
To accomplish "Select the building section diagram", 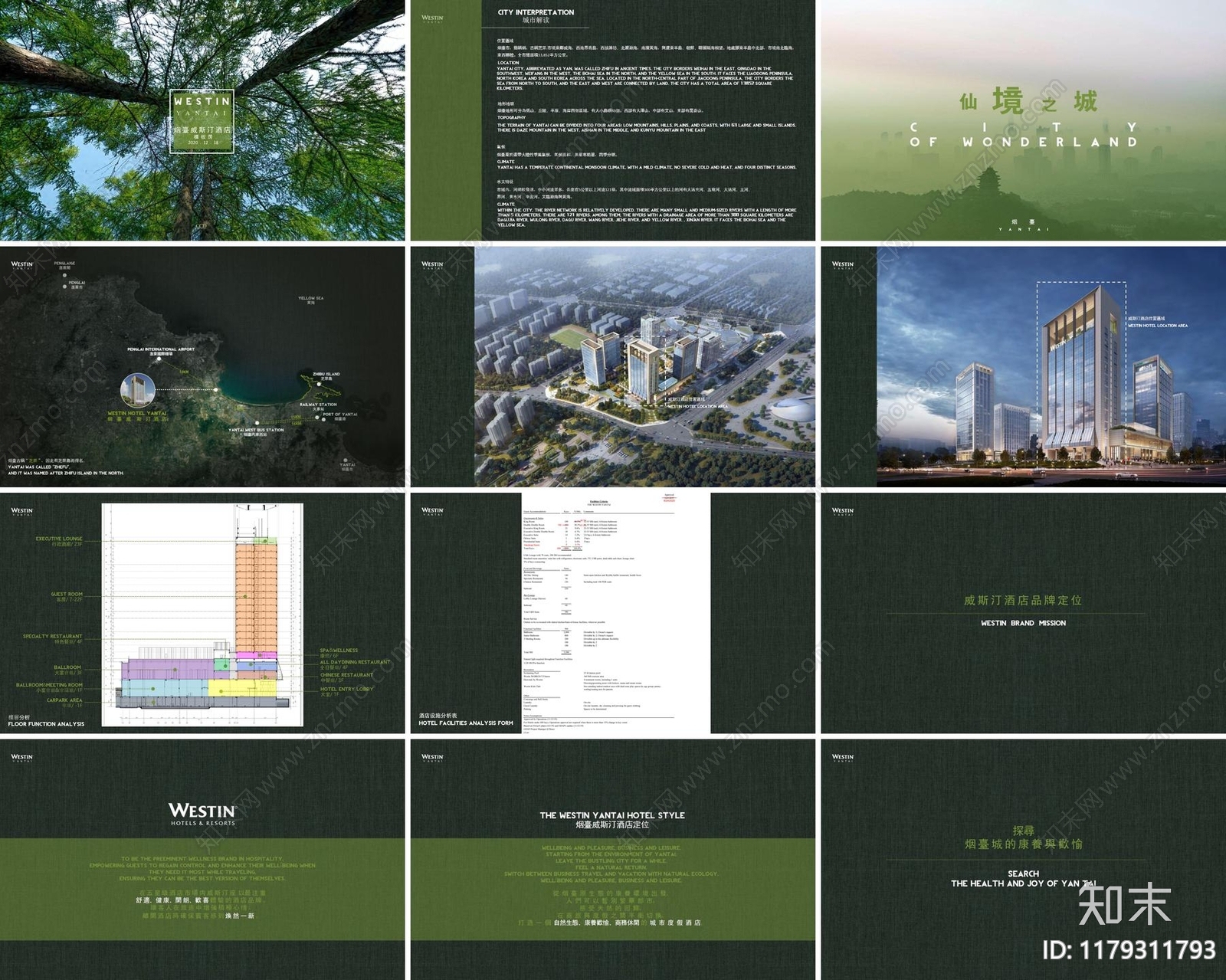I will coord(202,615).
